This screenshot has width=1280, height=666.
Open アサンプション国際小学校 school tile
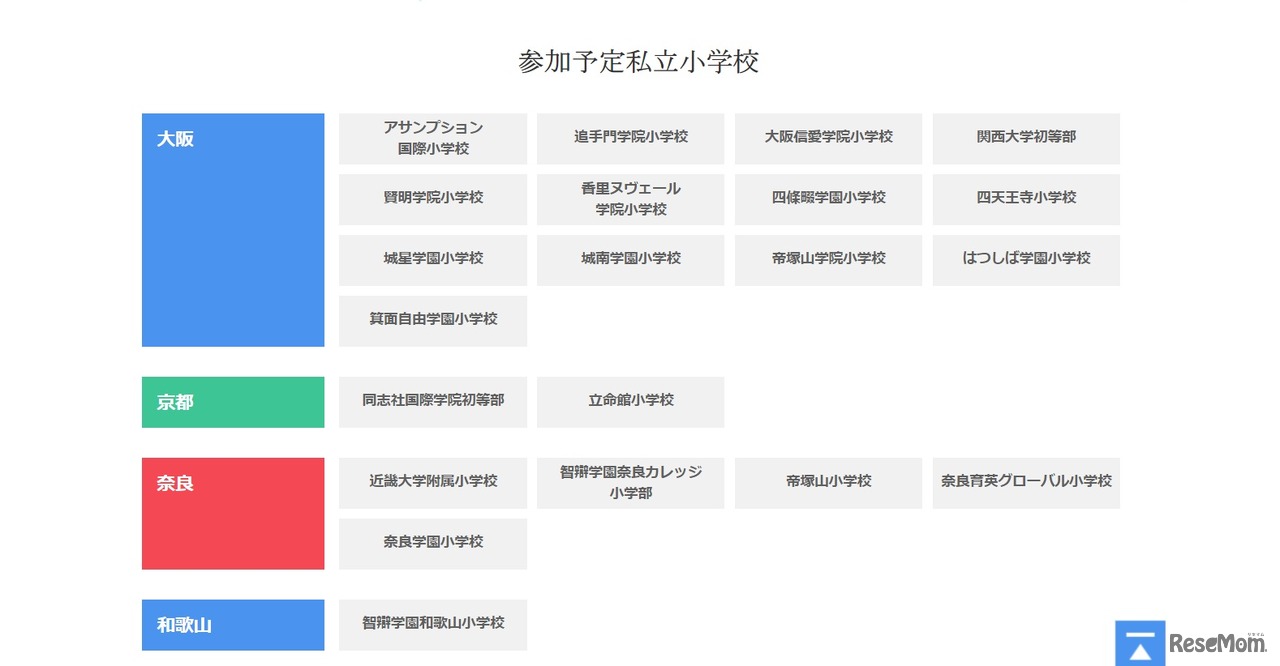[x=433, y=138]
